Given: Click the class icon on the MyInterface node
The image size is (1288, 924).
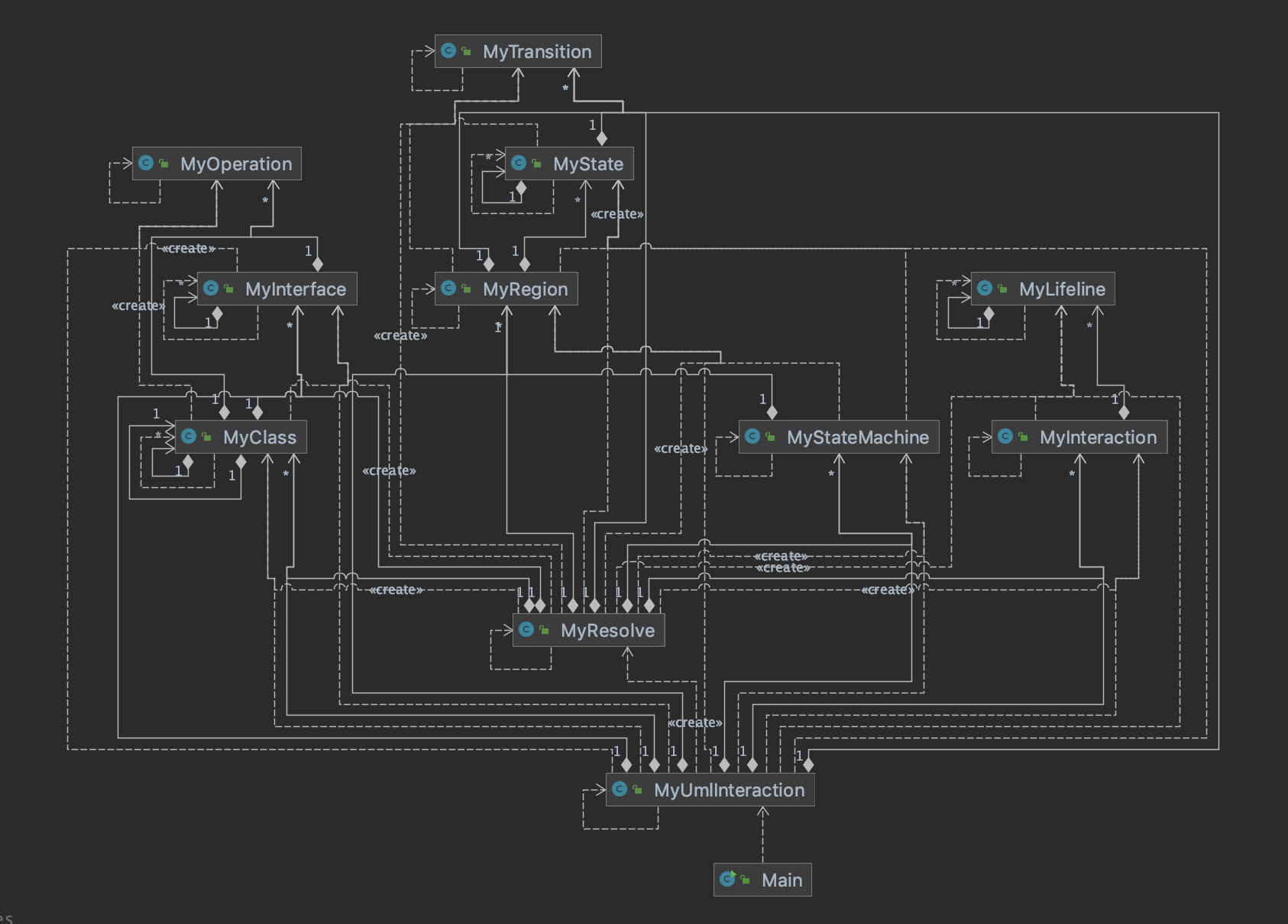Looking at the screenshot, I should coord(211,289).
